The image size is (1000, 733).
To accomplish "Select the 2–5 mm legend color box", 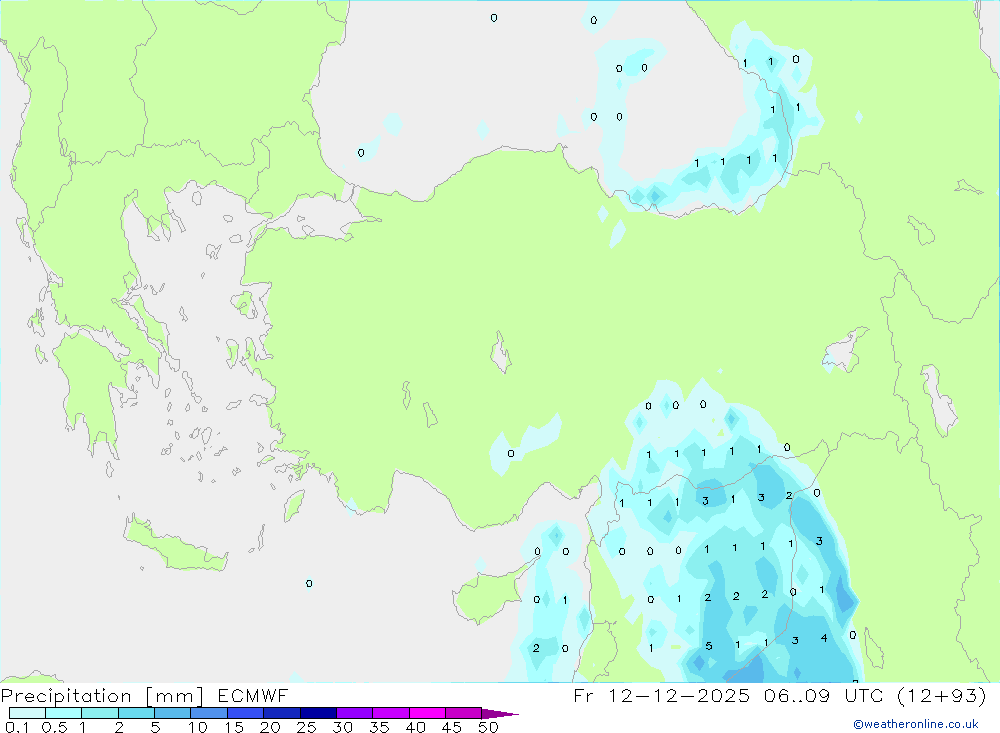I will pos(136,713).
